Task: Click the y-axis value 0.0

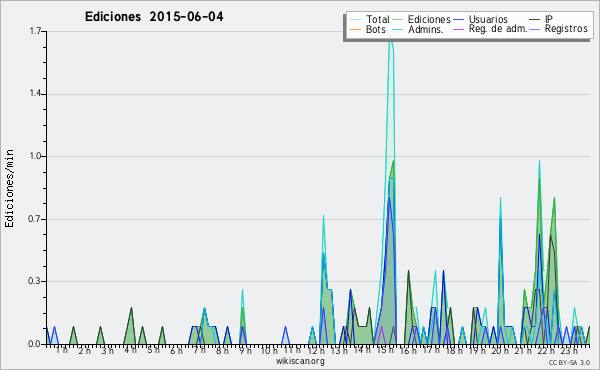Action: tap(34, 344)
